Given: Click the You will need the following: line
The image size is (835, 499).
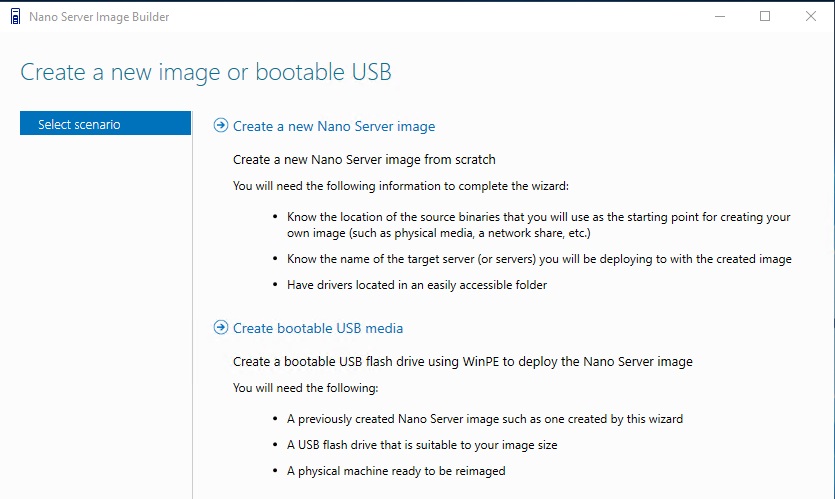Looking at the screenshot, I should click(x=306, y=388).
